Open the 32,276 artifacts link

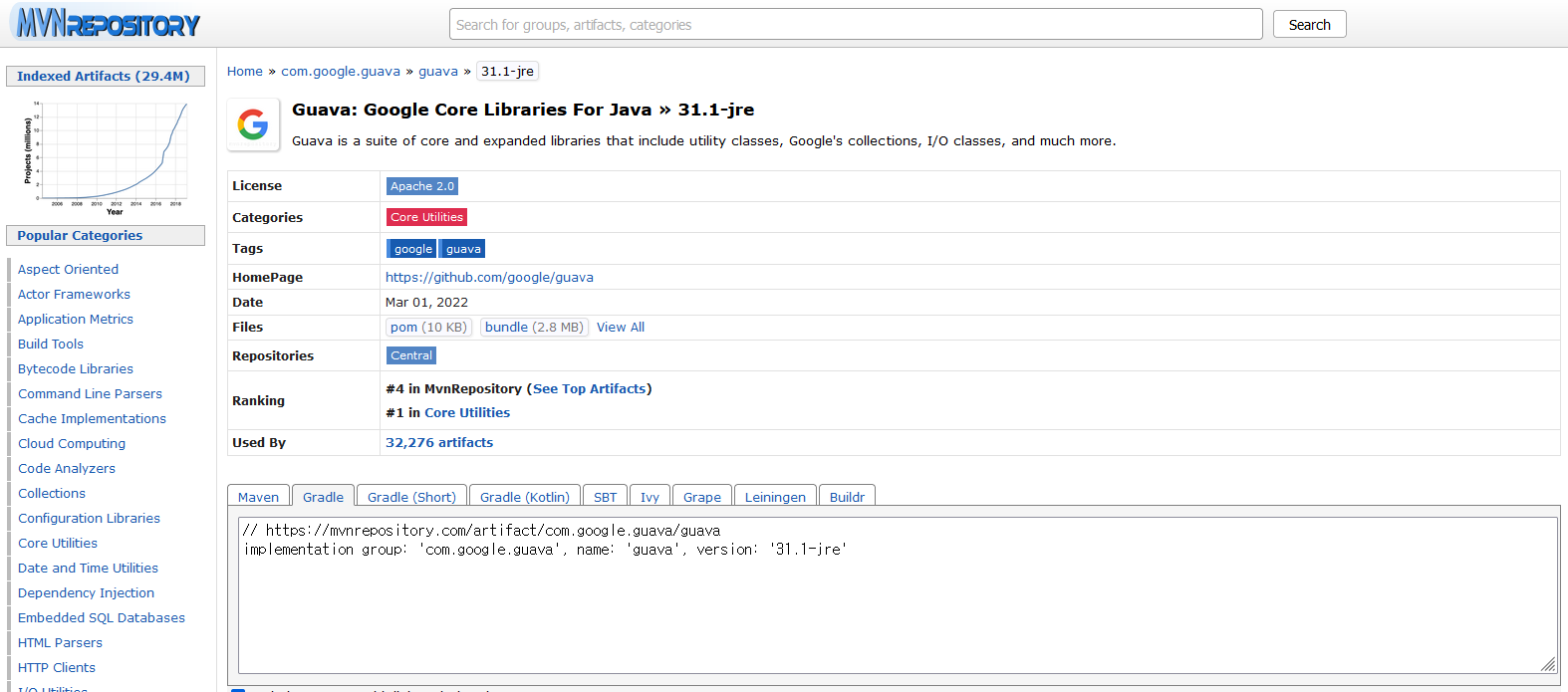(439, 442)
